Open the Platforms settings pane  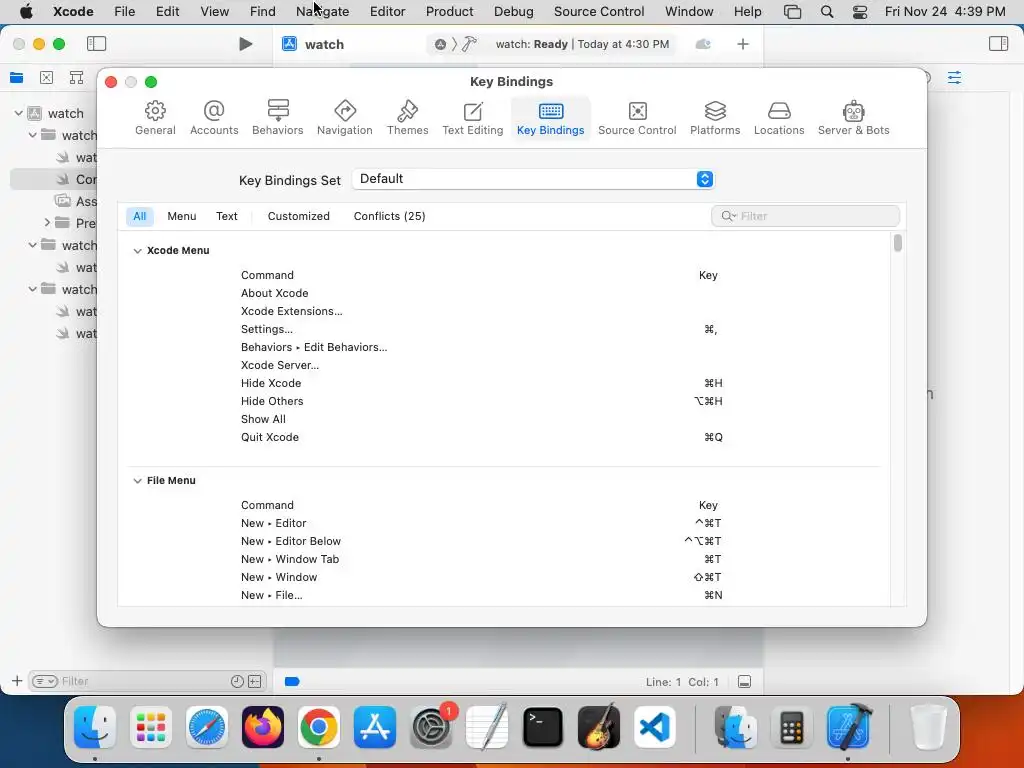(715, 118)
